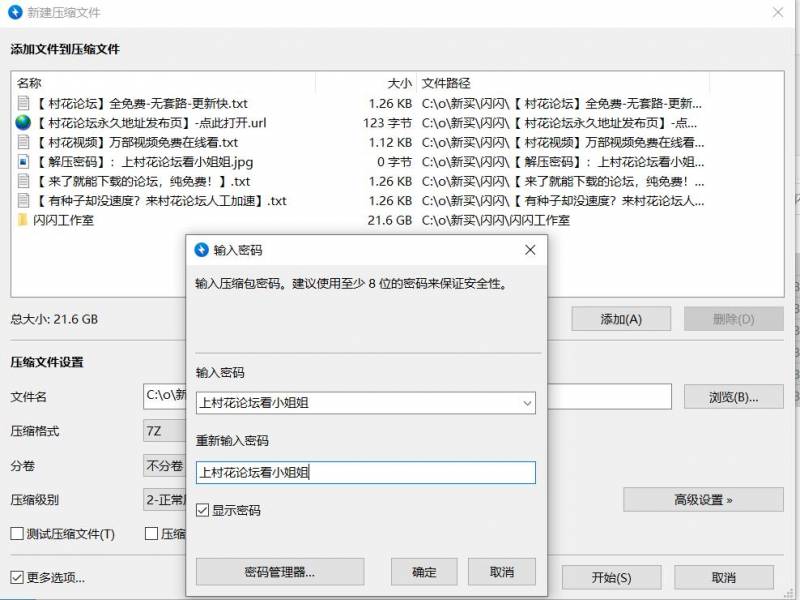Enable 测试压缩文件(T) option

tap(17, 532)
